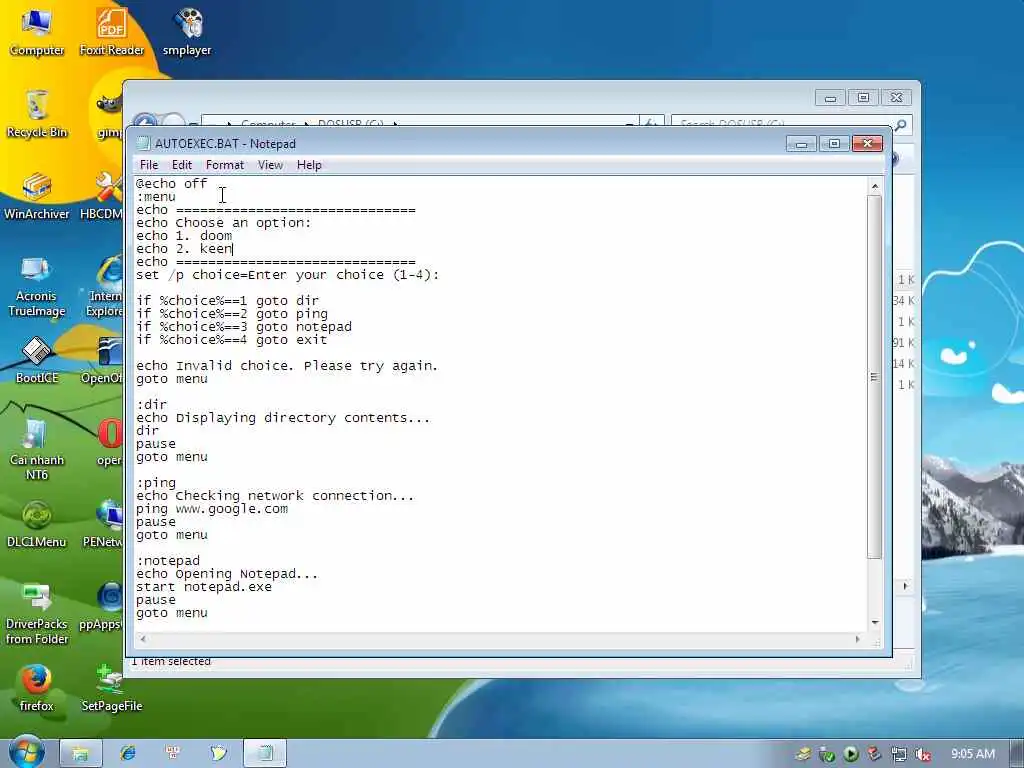Select the smplayer desktop icon
The image size is (1024, 768).
pos(187,33)
